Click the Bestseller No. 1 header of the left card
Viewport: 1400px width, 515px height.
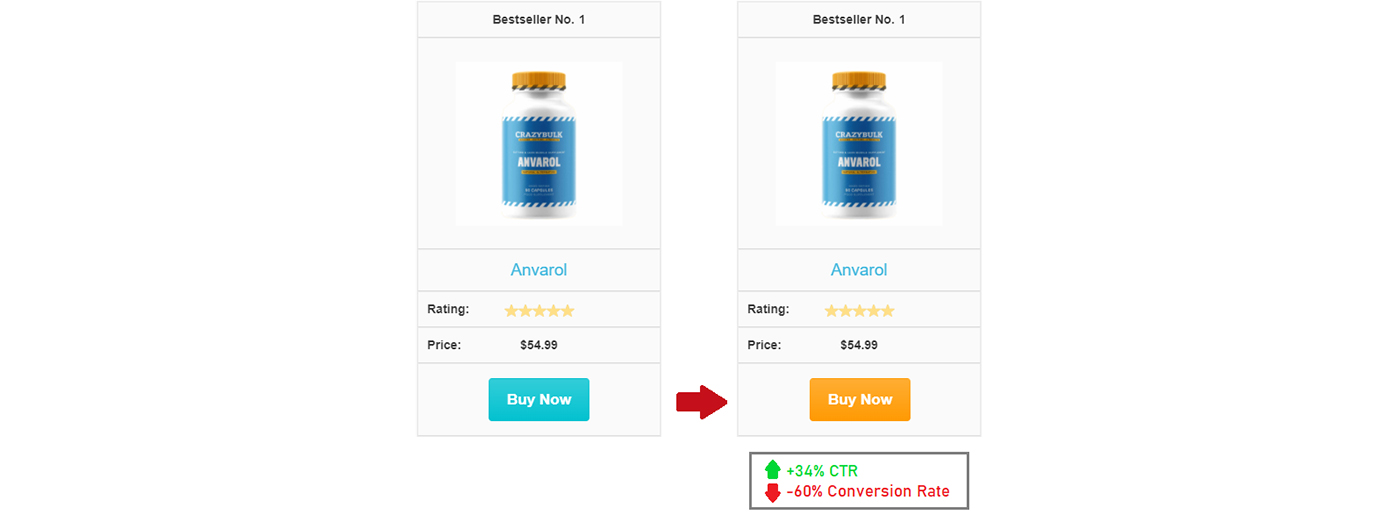[x=539, y=20]
